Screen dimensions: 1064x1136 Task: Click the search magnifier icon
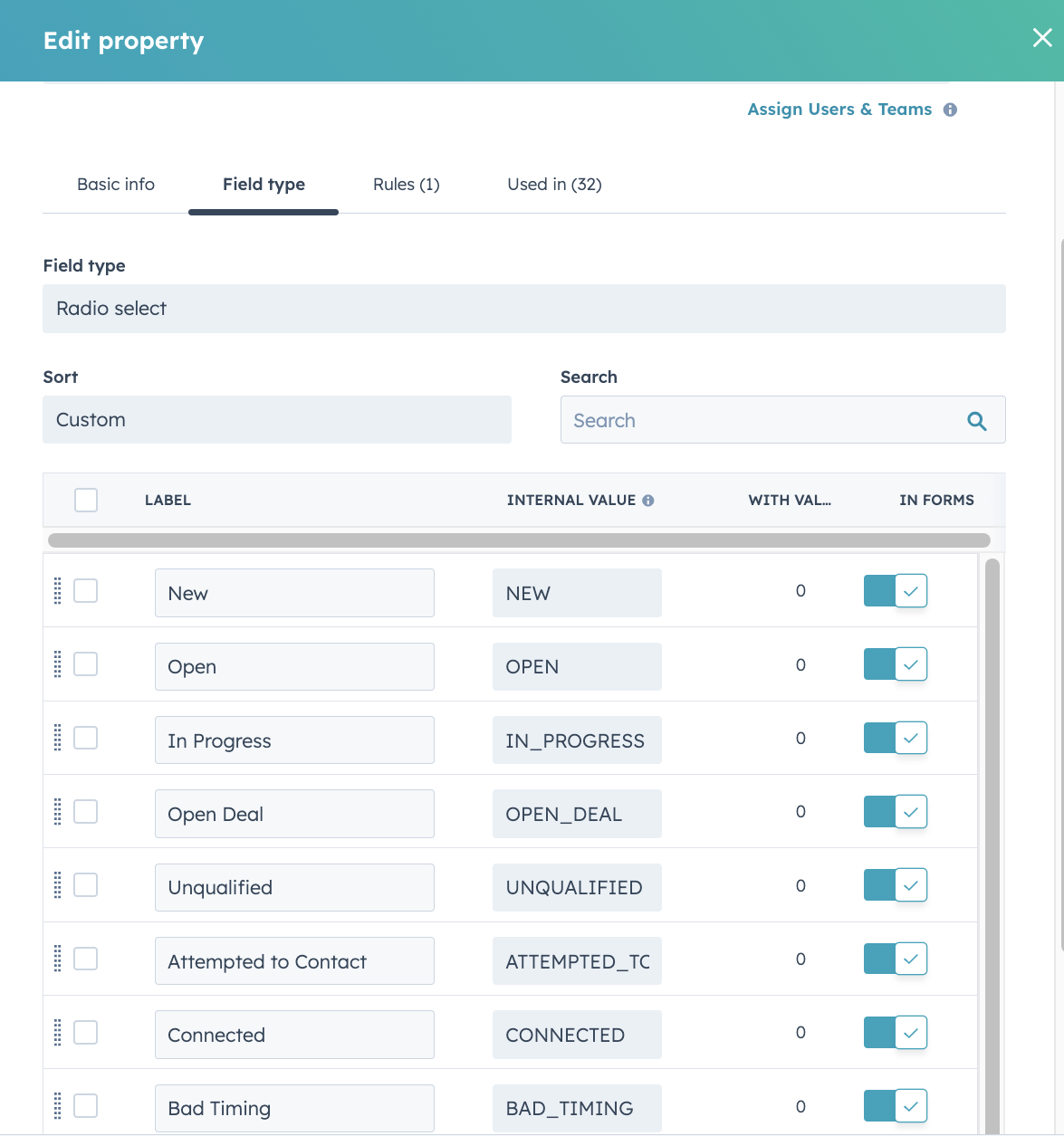976,421
